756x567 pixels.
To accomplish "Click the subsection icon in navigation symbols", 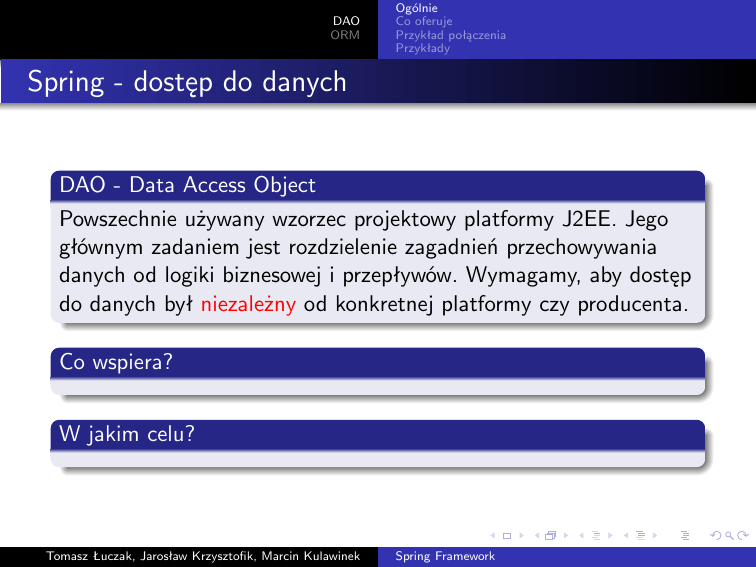I will 598,537.
